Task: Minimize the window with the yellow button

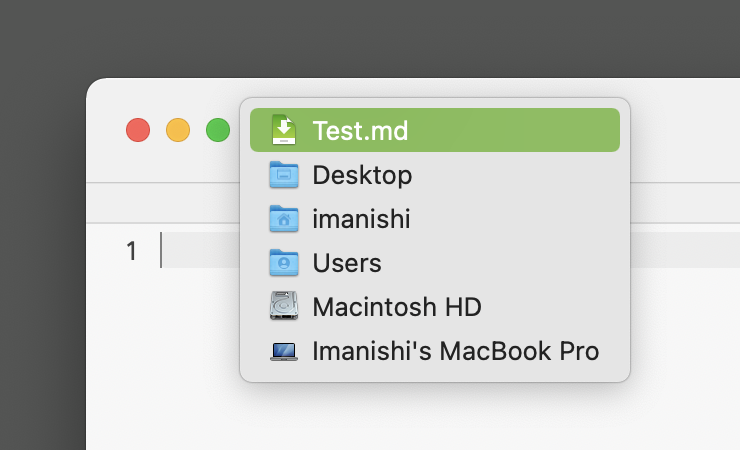Action: (178, 130)
